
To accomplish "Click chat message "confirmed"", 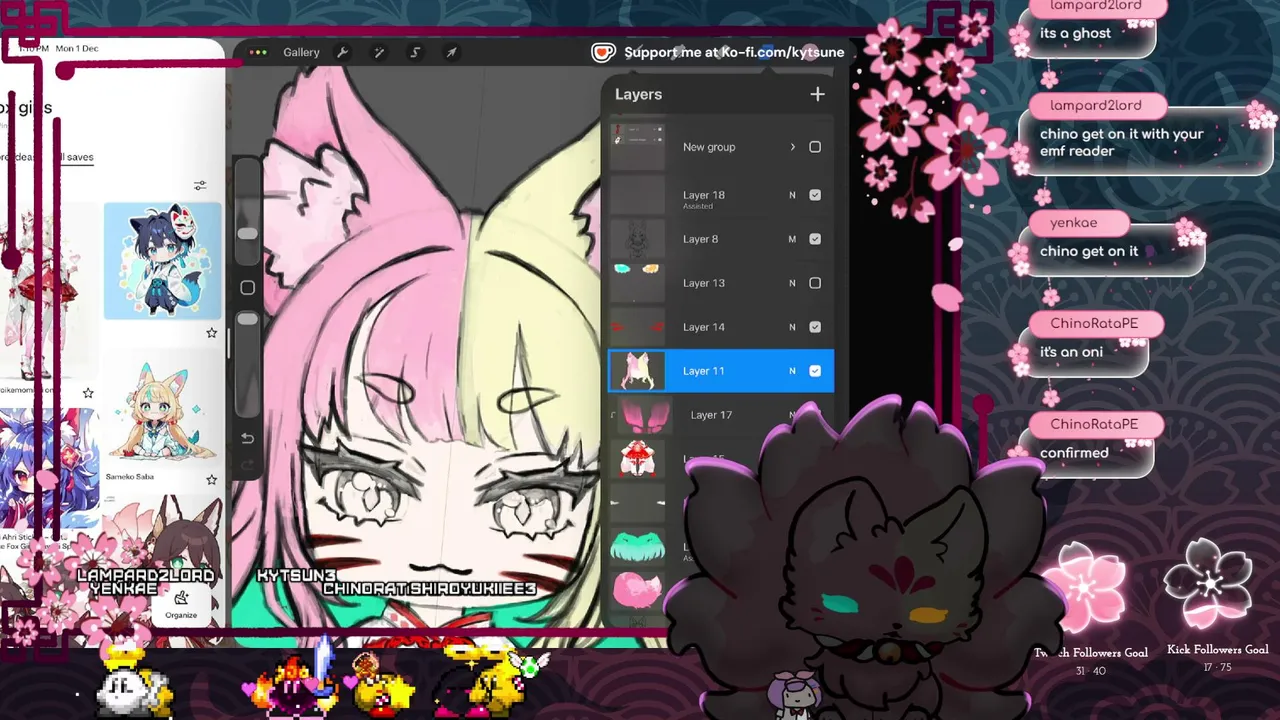I will pyautogui.click(x=1074, y=453).
